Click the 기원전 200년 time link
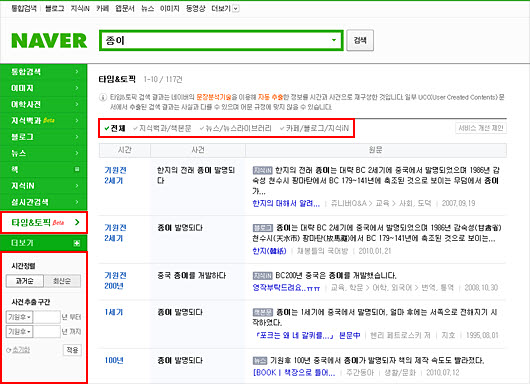This screenshot has width=530, height=384. point(115,281)
